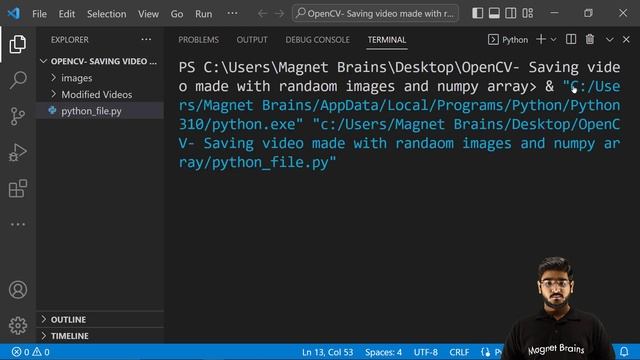The width and height of the screenshot is (640, 360).
Task: Select the Python terminal shell label
Action: coord(508,40)
